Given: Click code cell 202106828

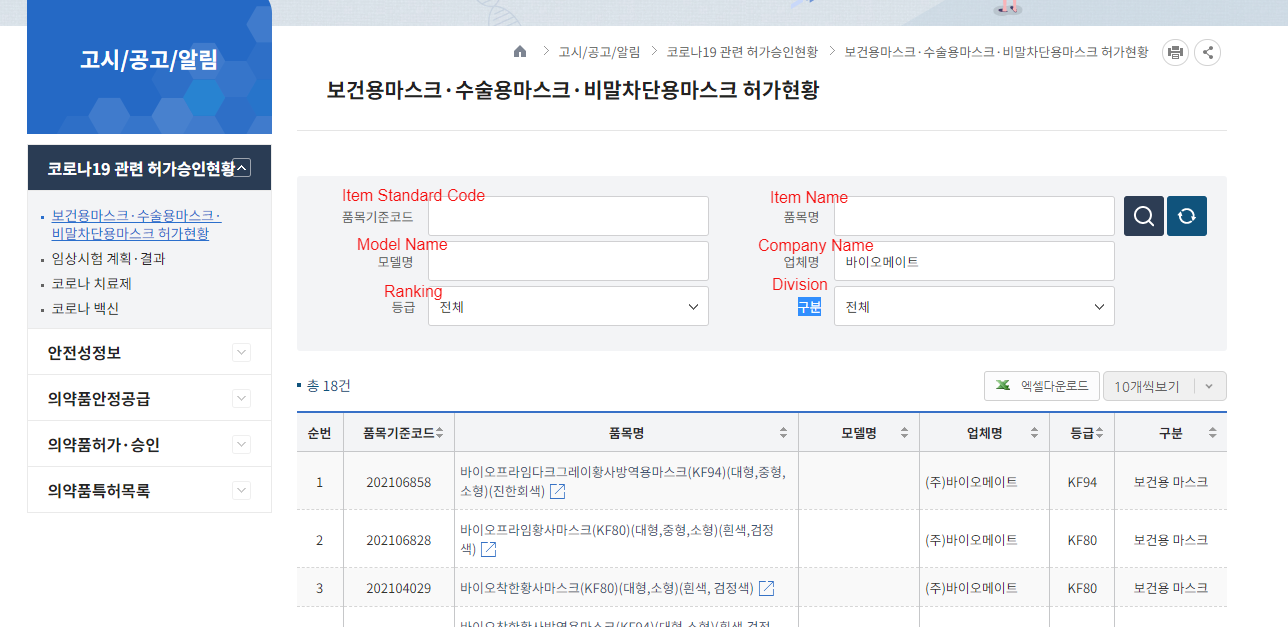Looking at the screenshot, I should point(398,540).
